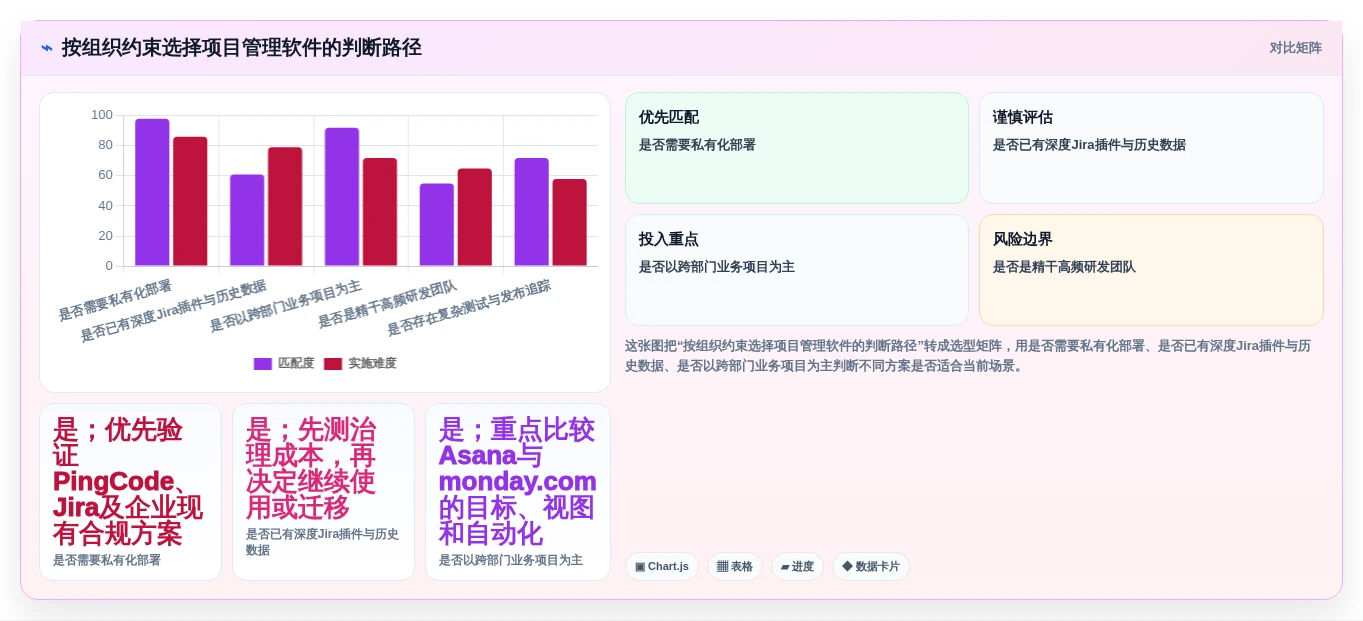1363x621 pixels.
Task: Click the y-axis value 100
Action: coord(102,115)
